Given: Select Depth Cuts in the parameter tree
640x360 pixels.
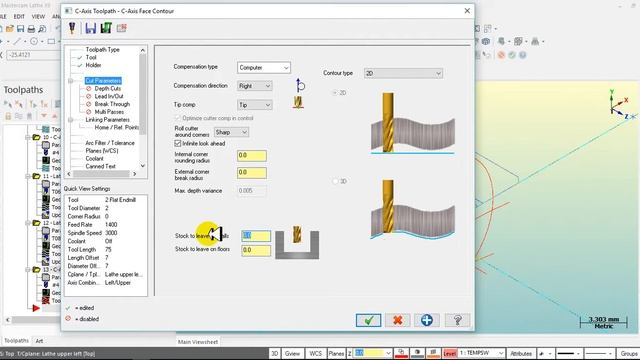Looking at the screenshot, I should (x=108, y=89).
